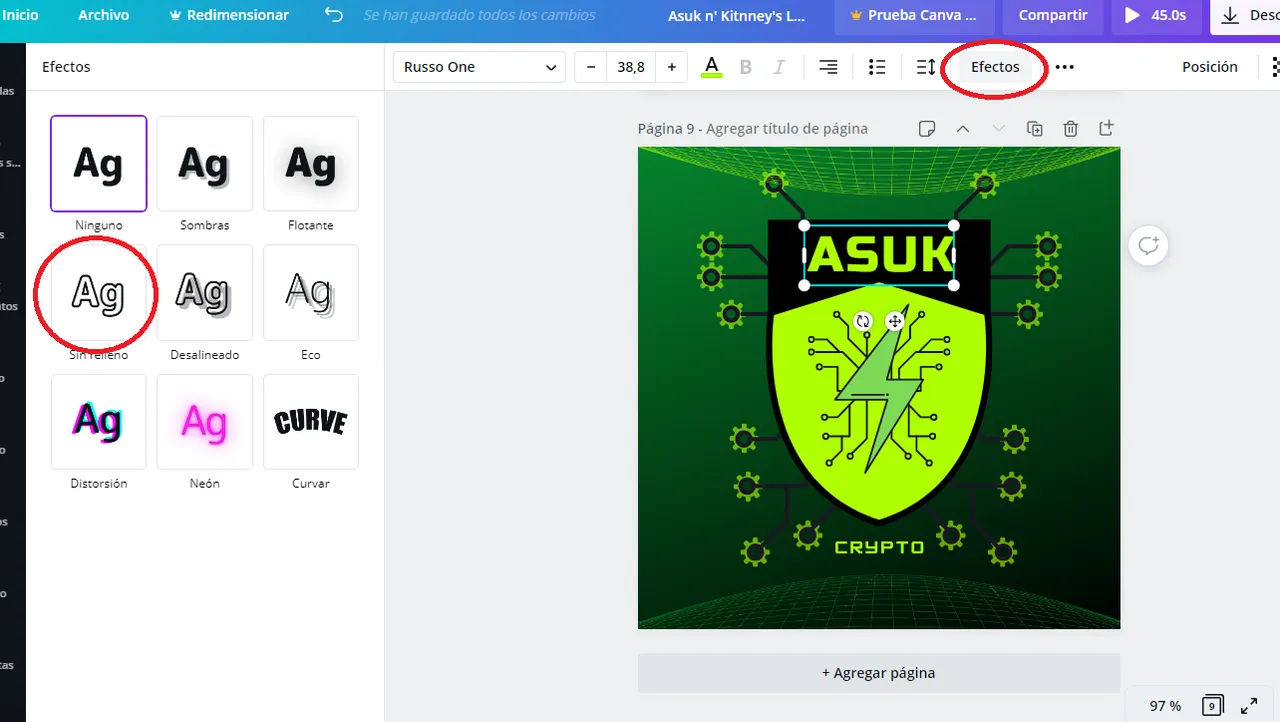Toggle italic formatting
The height and width of the screenshot is (722, 1280).
click(x=779, y=67)
